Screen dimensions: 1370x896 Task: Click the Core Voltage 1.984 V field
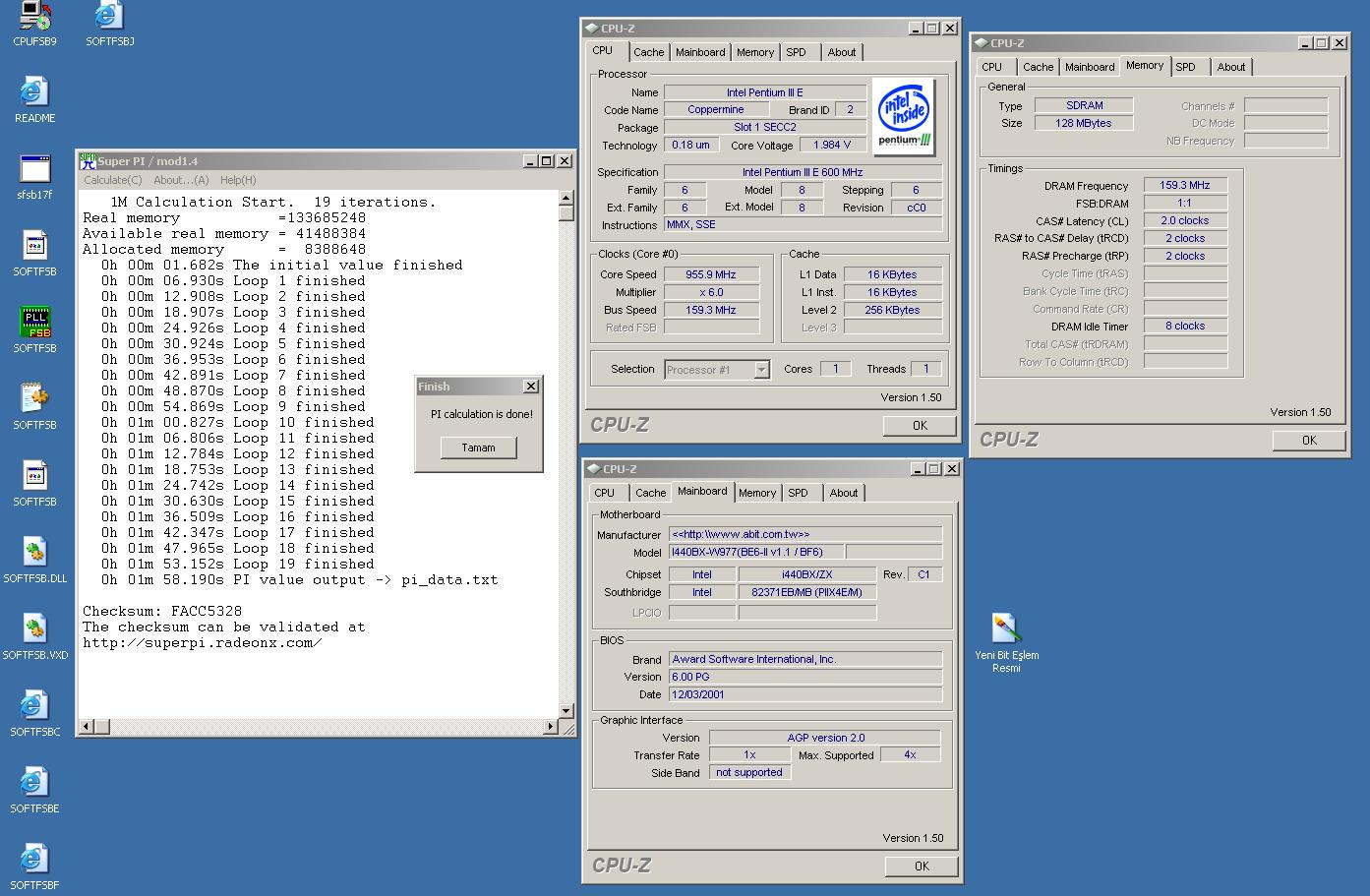pos(832,145)
